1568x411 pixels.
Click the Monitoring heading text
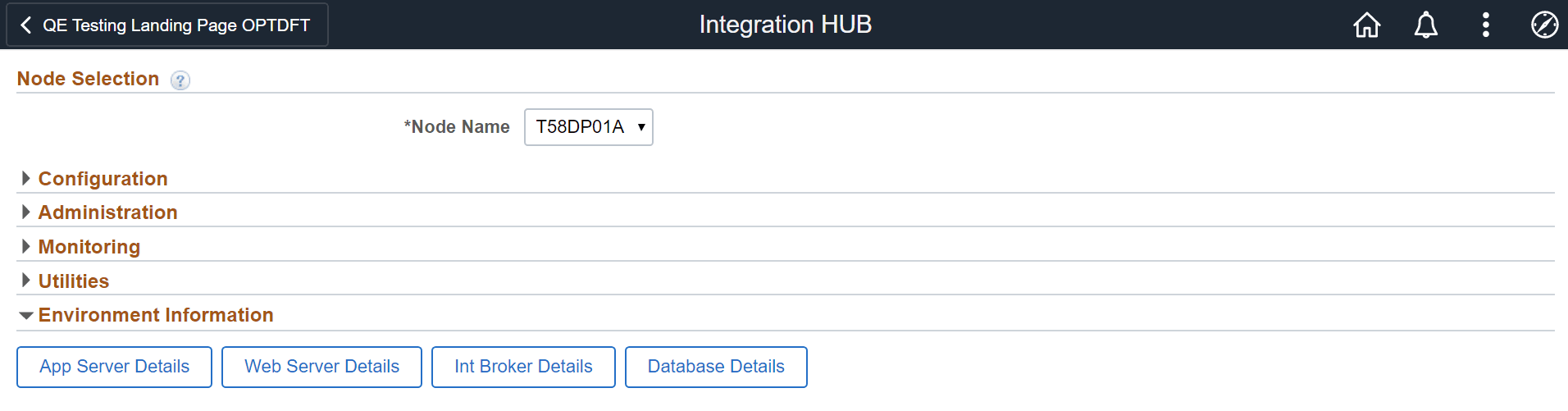click(x=89, y=247)
